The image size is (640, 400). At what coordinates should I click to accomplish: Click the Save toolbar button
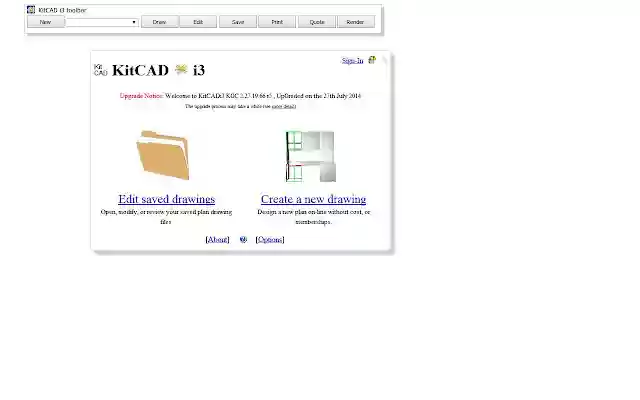[238, 22]
